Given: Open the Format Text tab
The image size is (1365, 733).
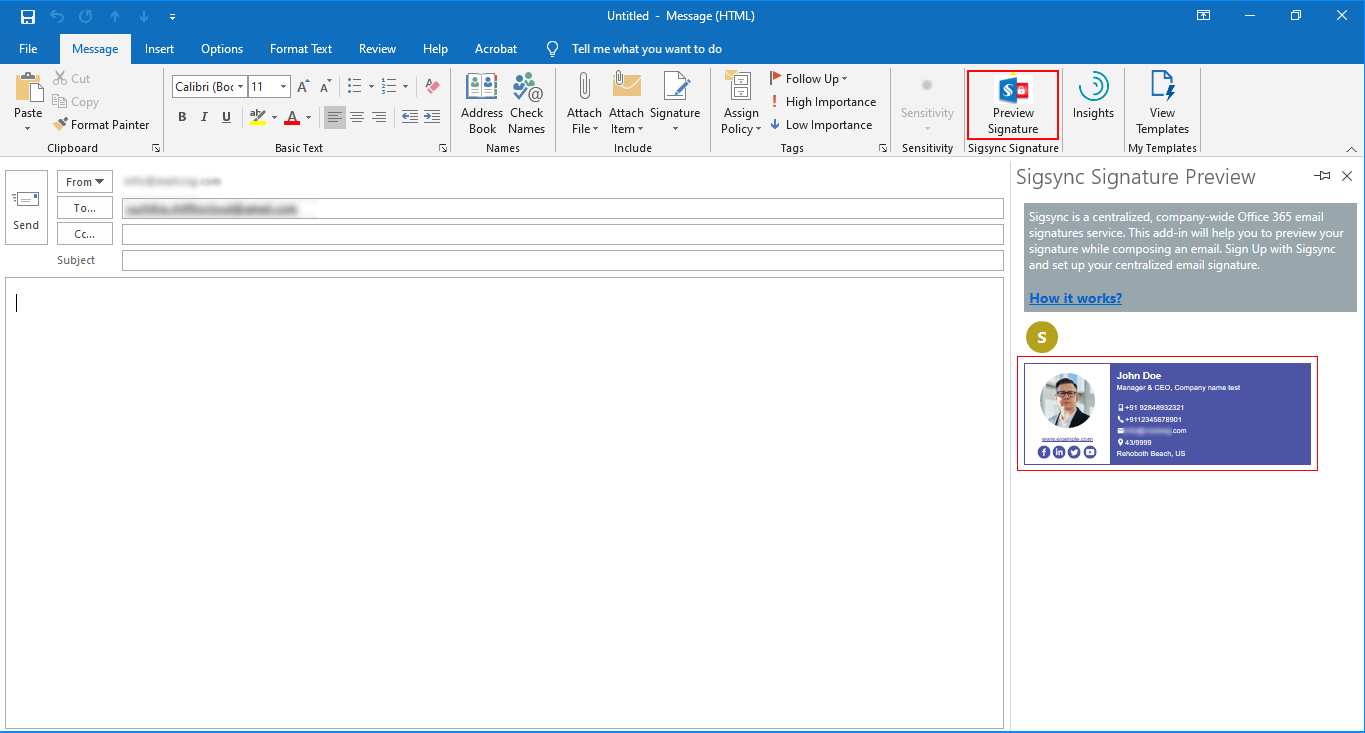Looking at the screenshot, I should coord(301,49).
